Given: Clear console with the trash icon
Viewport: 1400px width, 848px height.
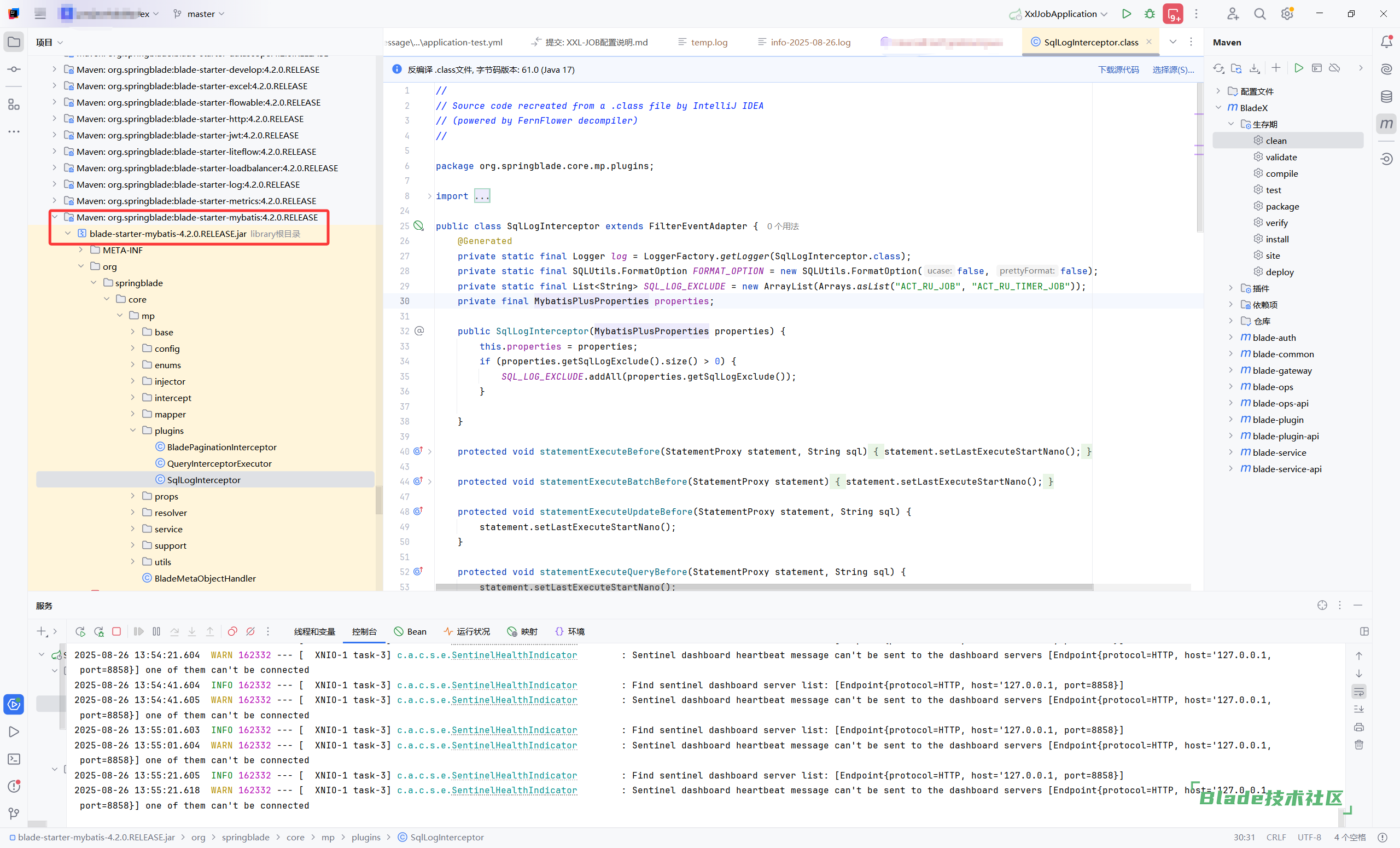Looking at the screenshot, I should coord(1359,745).
